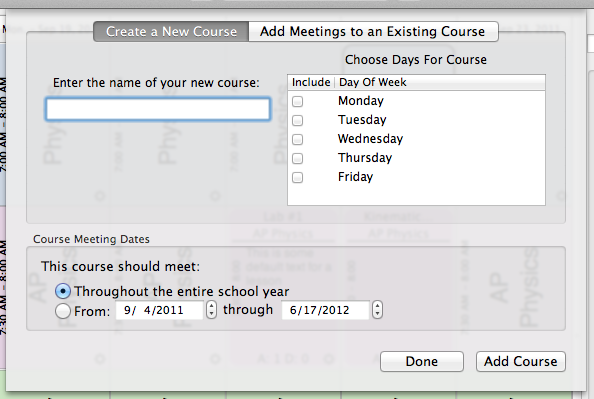Check the Tuesday checkbox
The image size is (594, 399).
pyautogui.click(x=297, y=120)
